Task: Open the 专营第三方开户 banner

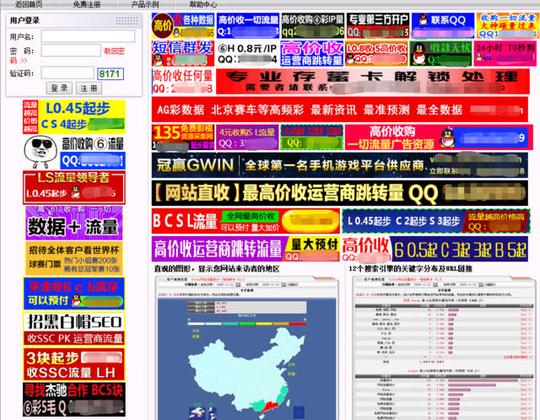Action: 378,25
